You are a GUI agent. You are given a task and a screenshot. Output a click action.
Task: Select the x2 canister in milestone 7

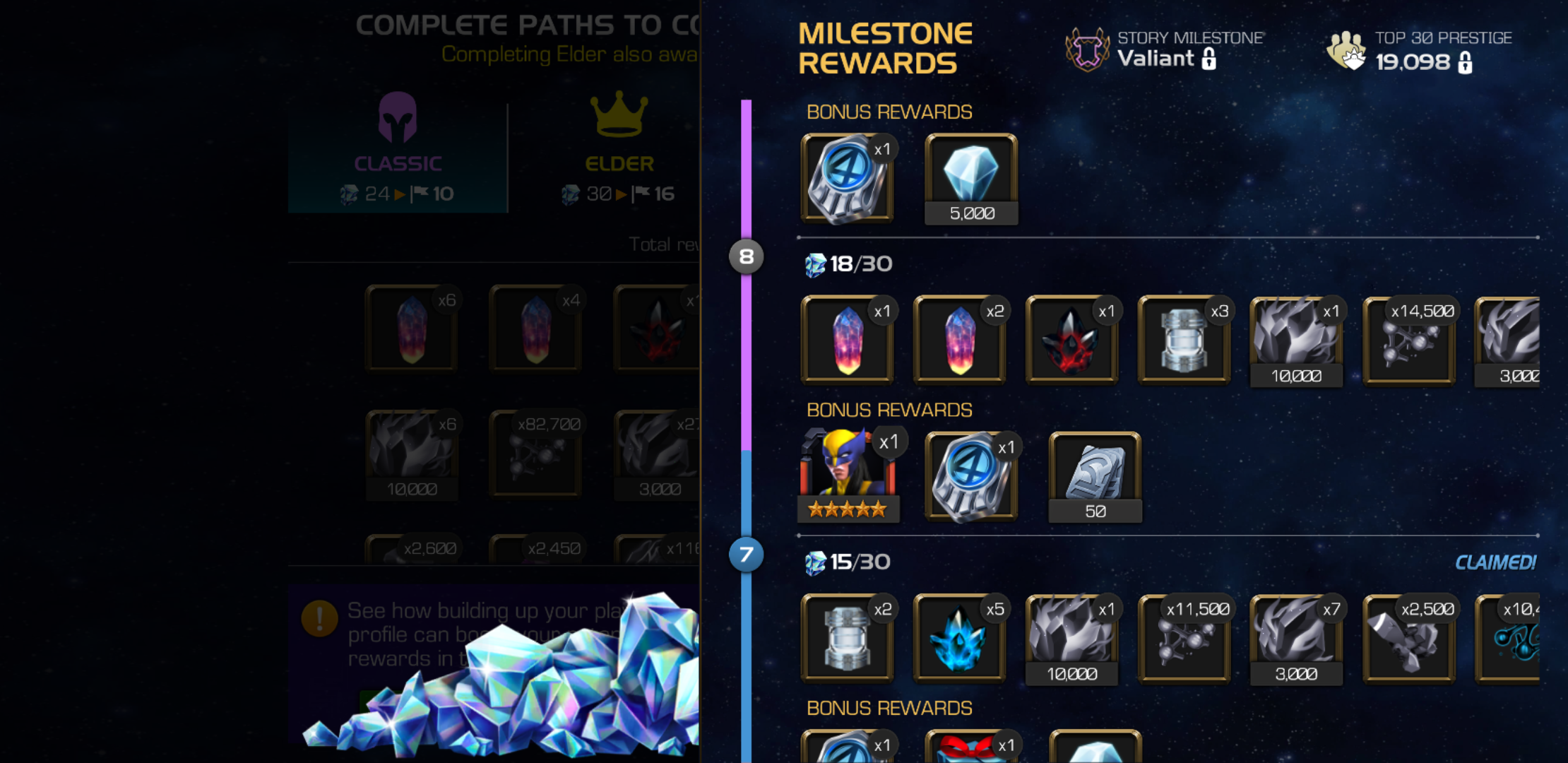point(847,638)
